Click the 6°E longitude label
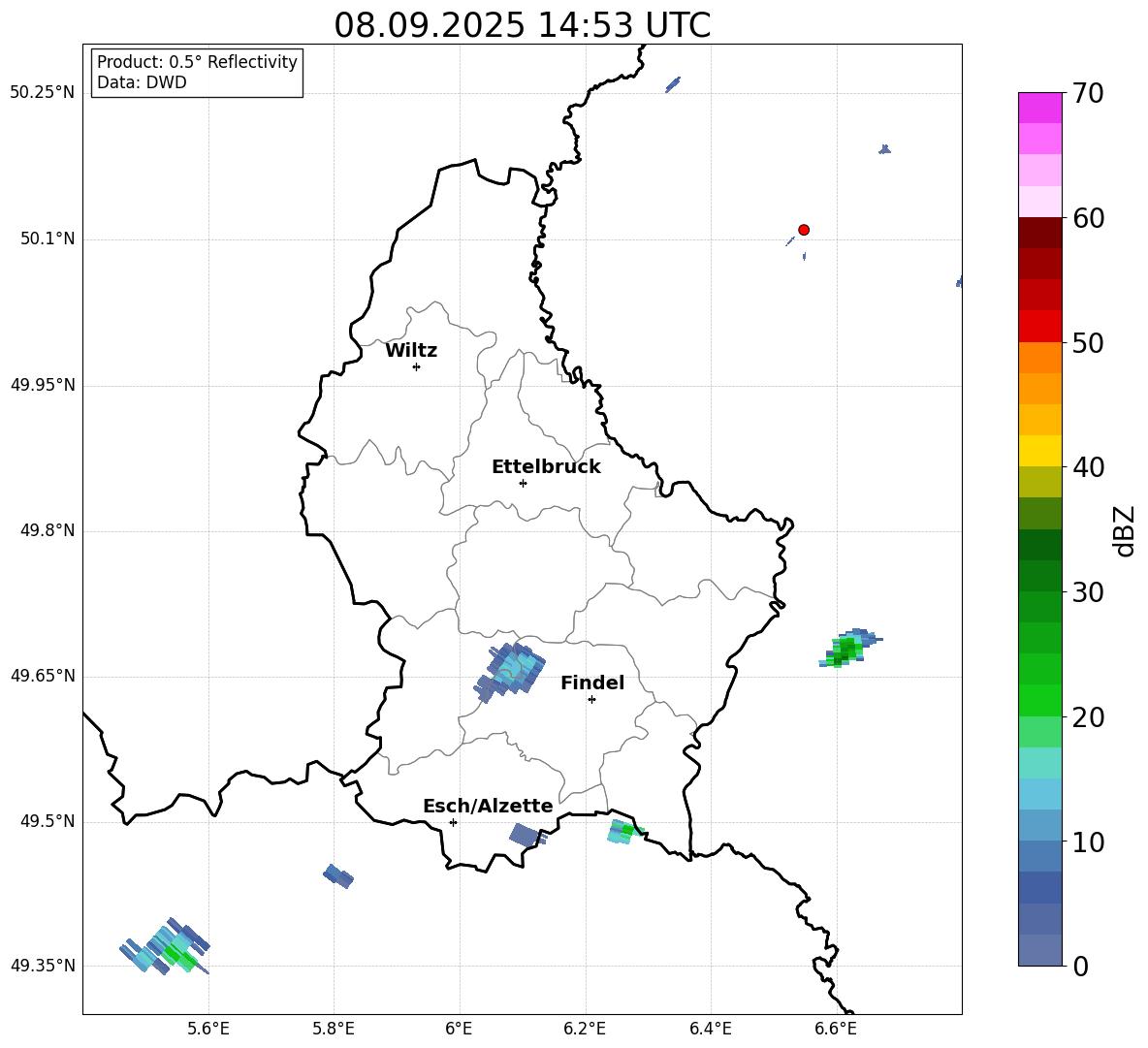The height and width of the screenshot is (1048, 1148). 459,1029
